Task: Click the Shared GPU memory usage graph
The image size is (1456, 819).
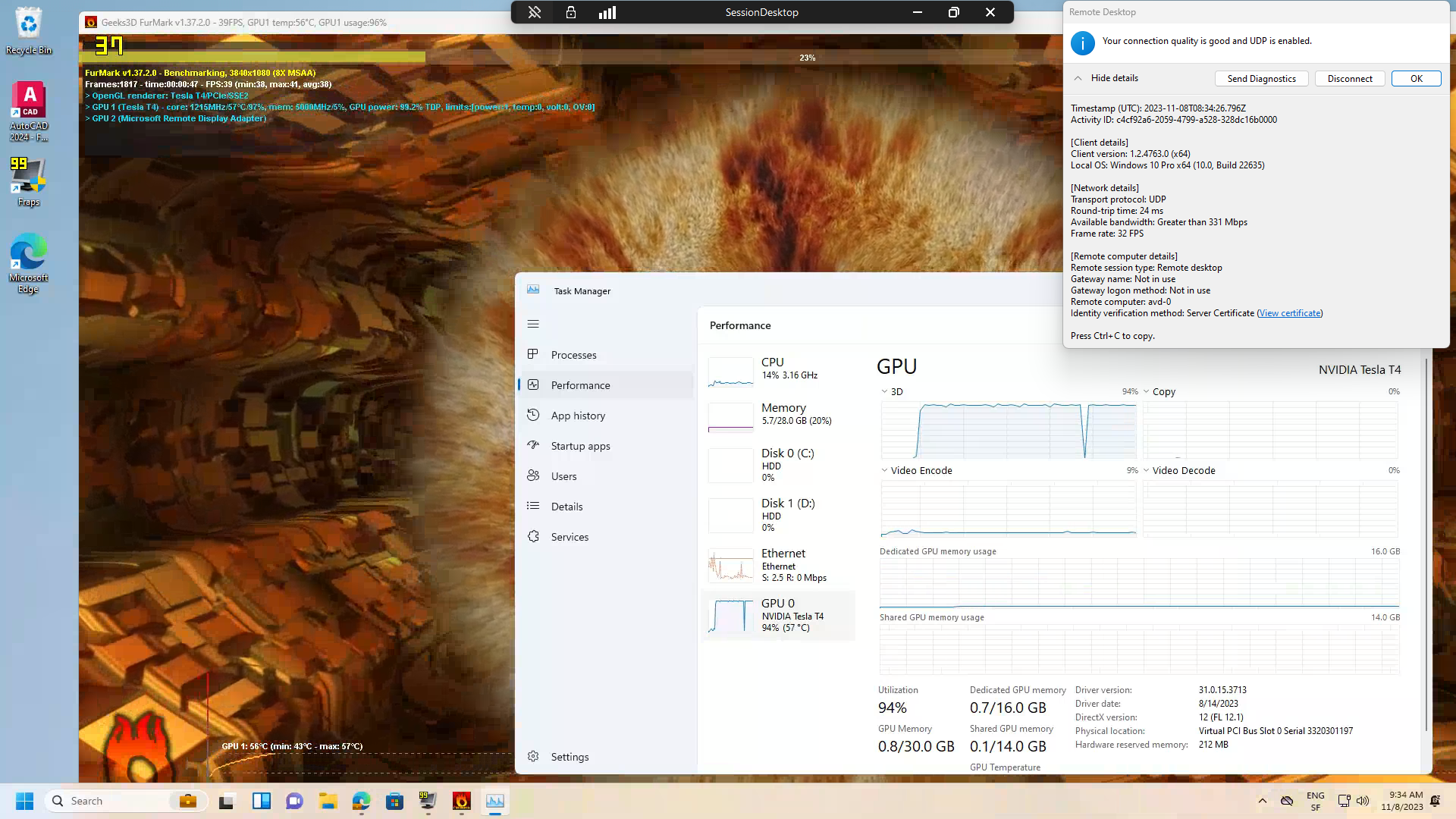Action: (1139, 649)
